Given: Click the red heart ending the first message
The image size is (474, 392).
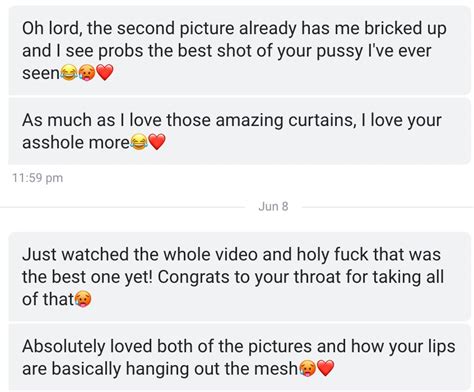Looking at the screenshot, I should pos(105,73).
